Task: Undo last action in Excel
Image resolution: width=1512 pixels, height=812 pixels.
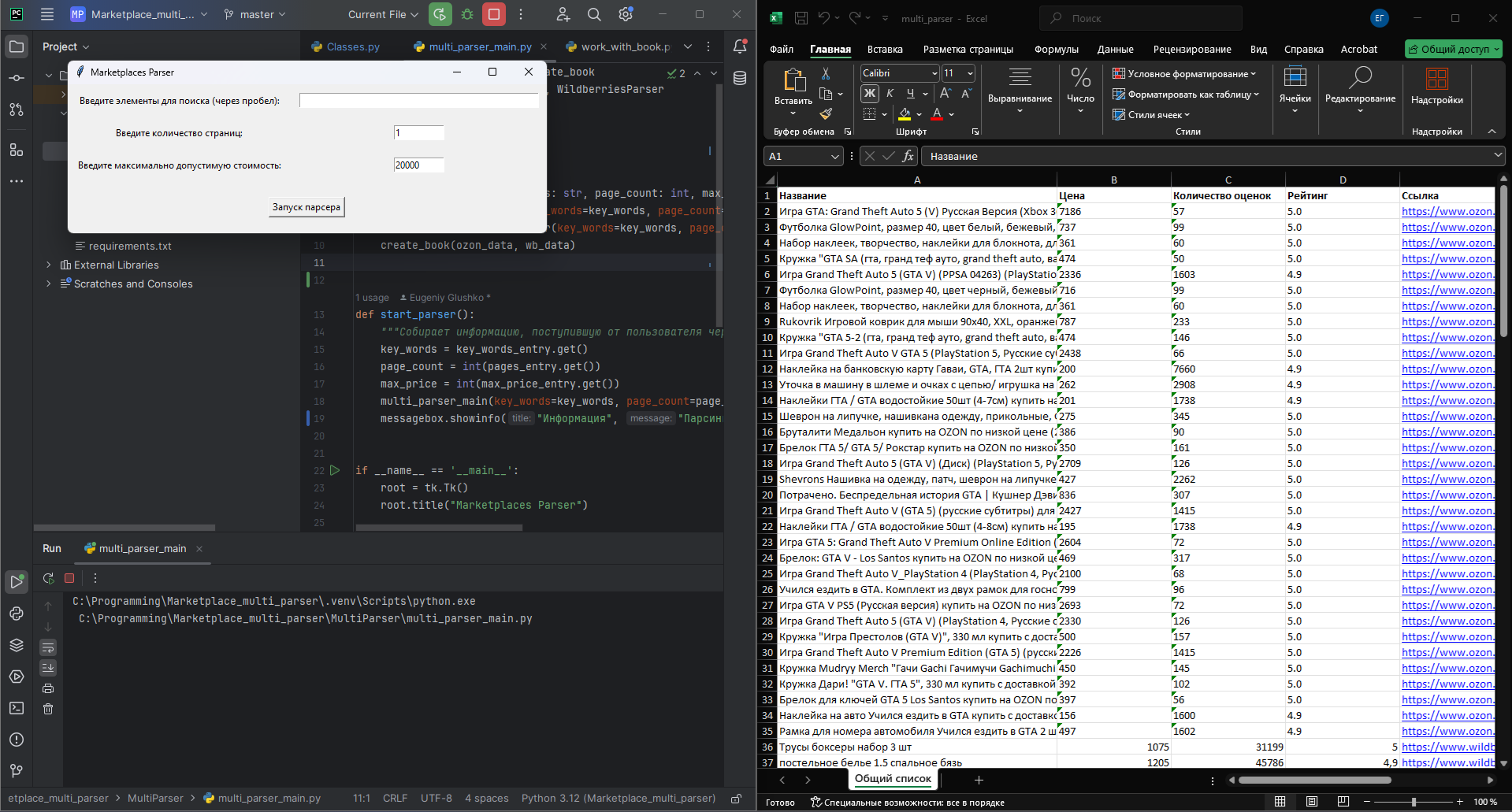Action: 824,18
